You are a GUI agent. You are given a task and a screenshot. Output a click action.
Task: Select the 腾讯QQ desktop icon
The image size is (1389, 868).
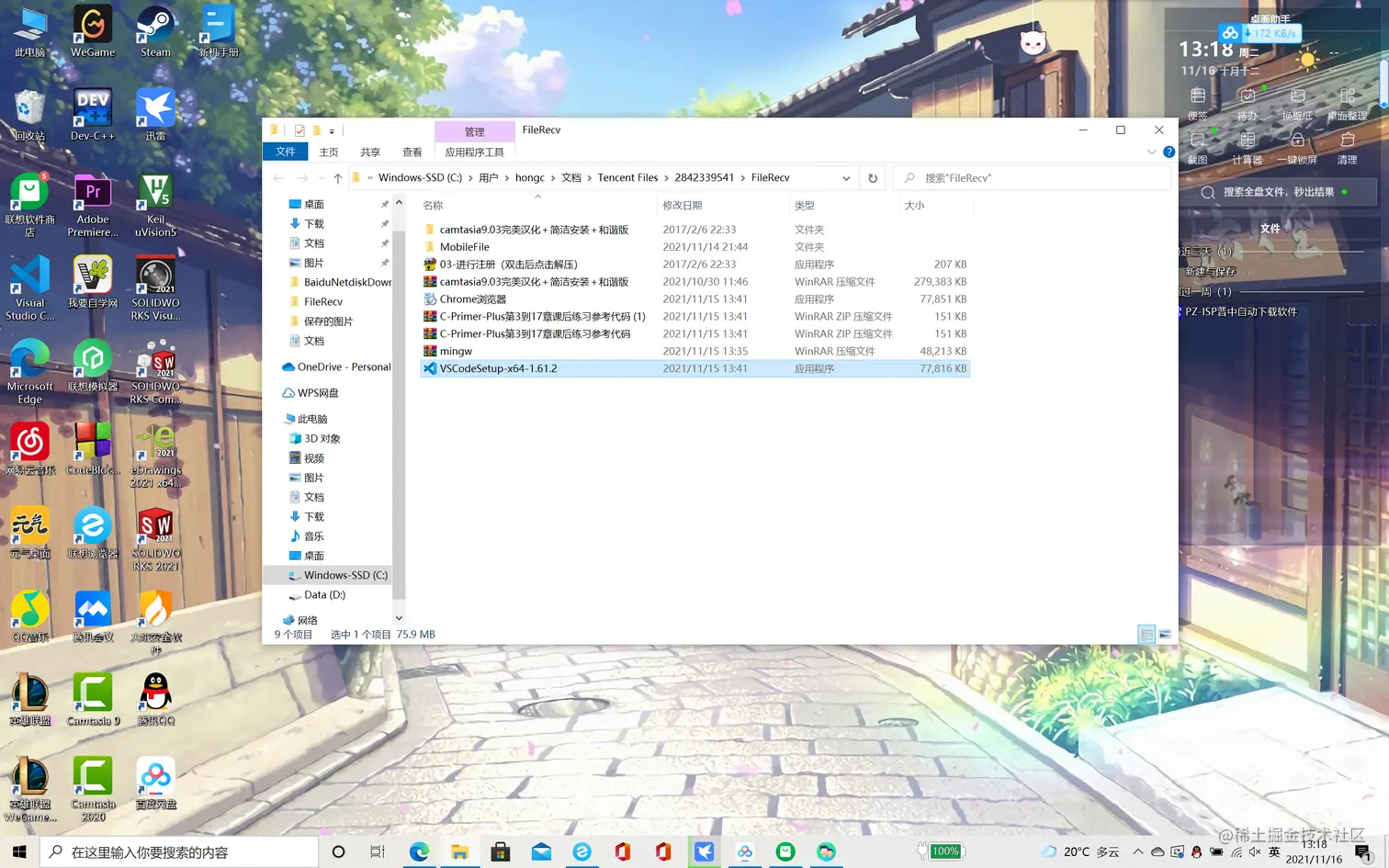coord(155,700)
